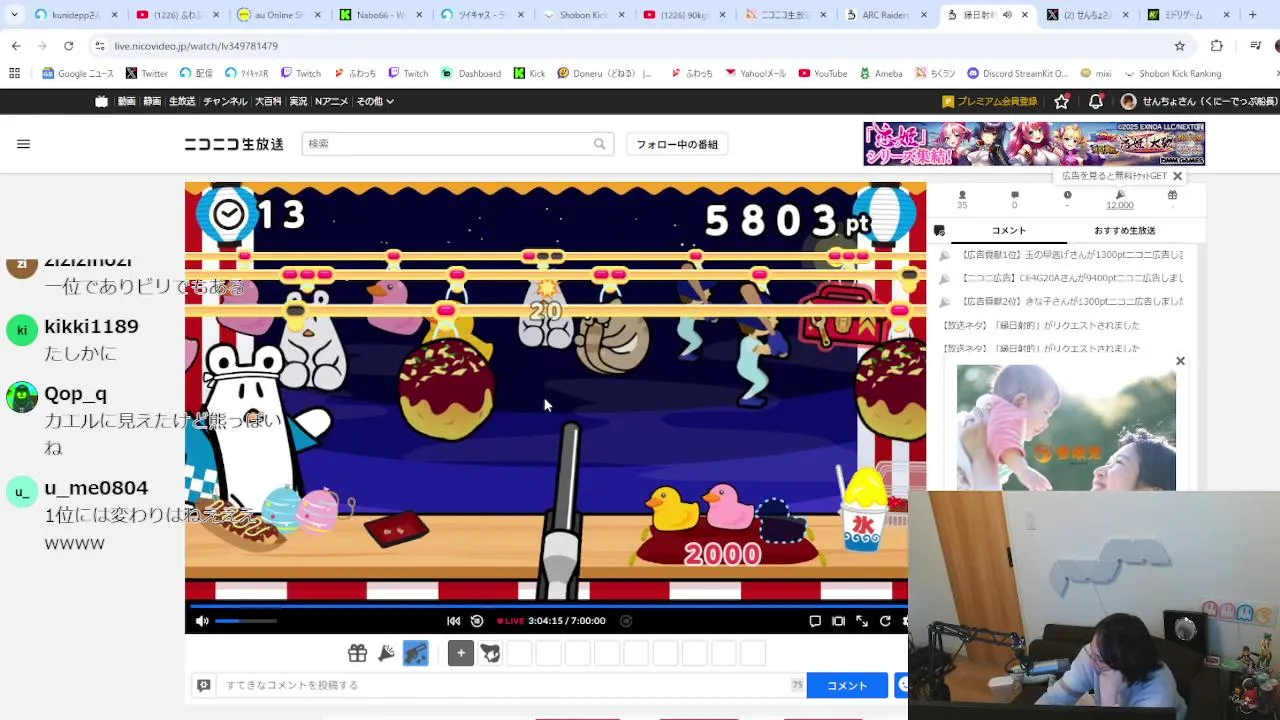Select the shooting gallery gun item
The width and height of the screenshot is (1280, 720).
click(x=415, y=654)
